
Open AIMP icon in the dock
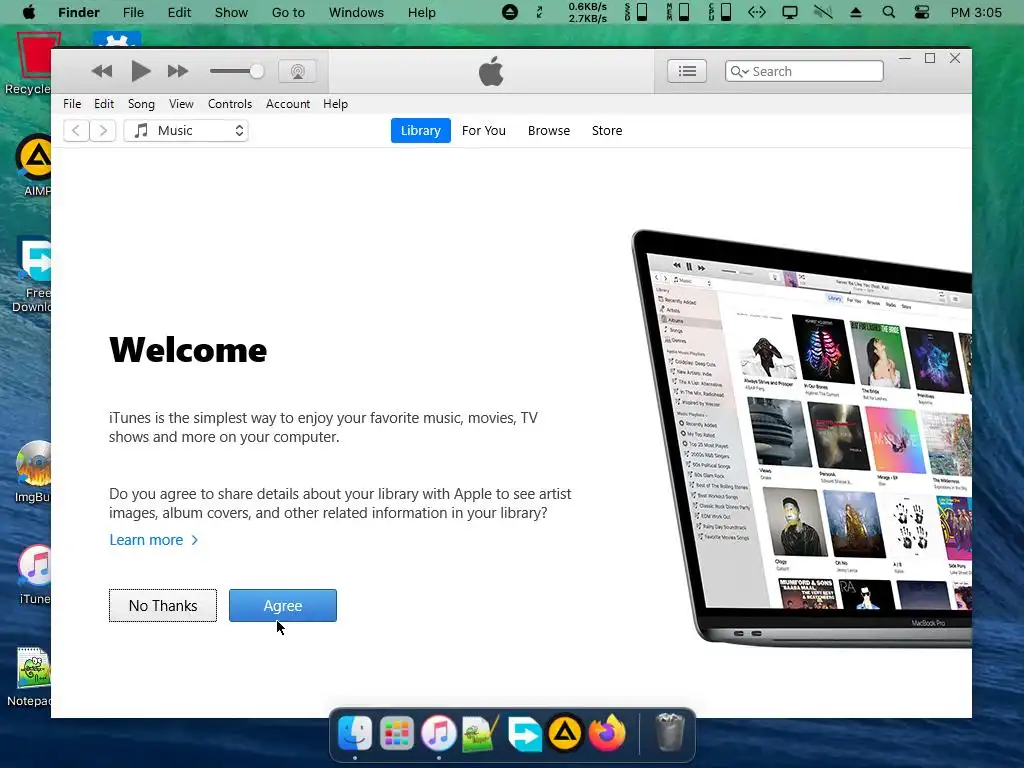(565, 733)
